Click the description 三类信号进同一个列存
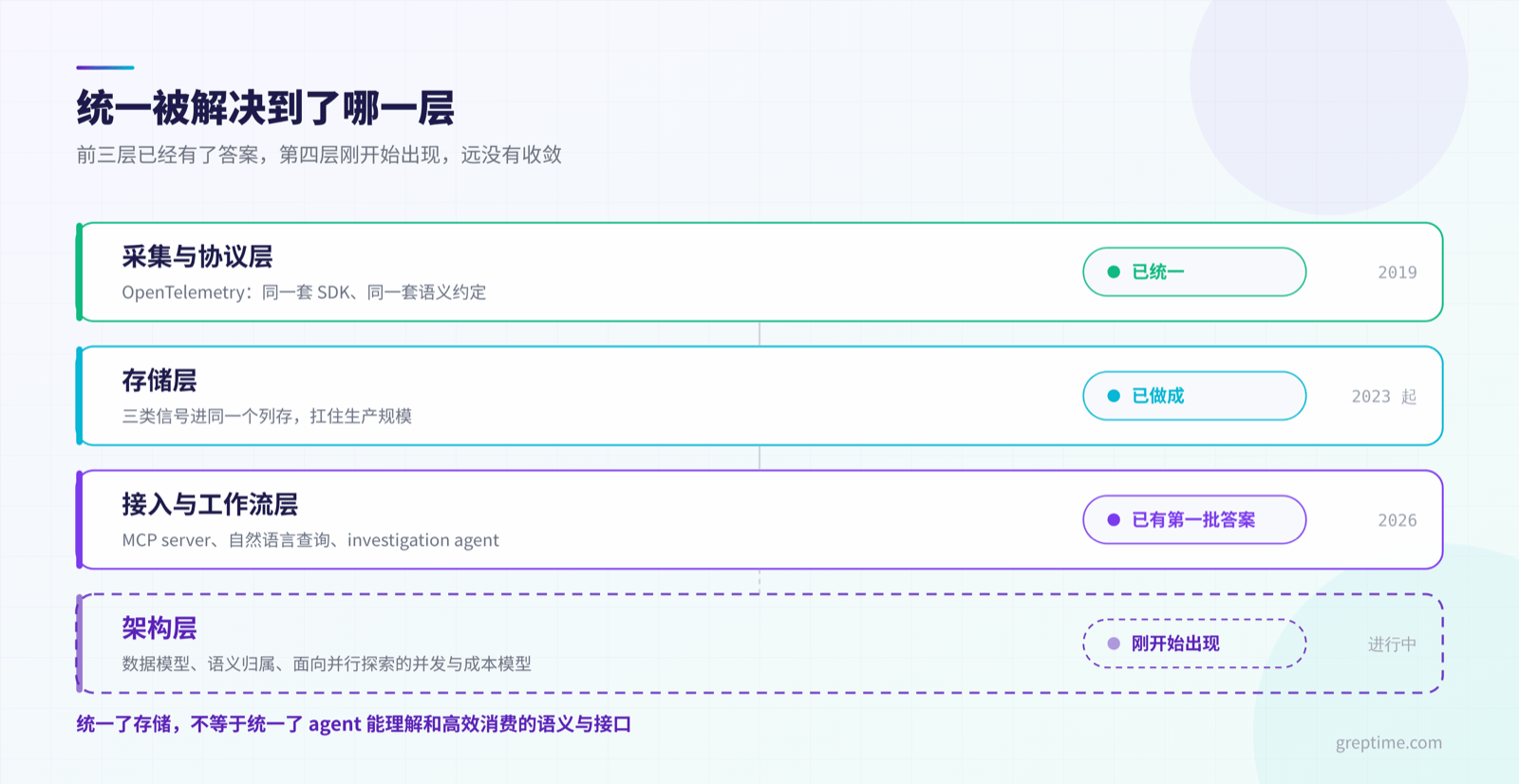The height and width of the screenshot is (784, 1519). 267,416
